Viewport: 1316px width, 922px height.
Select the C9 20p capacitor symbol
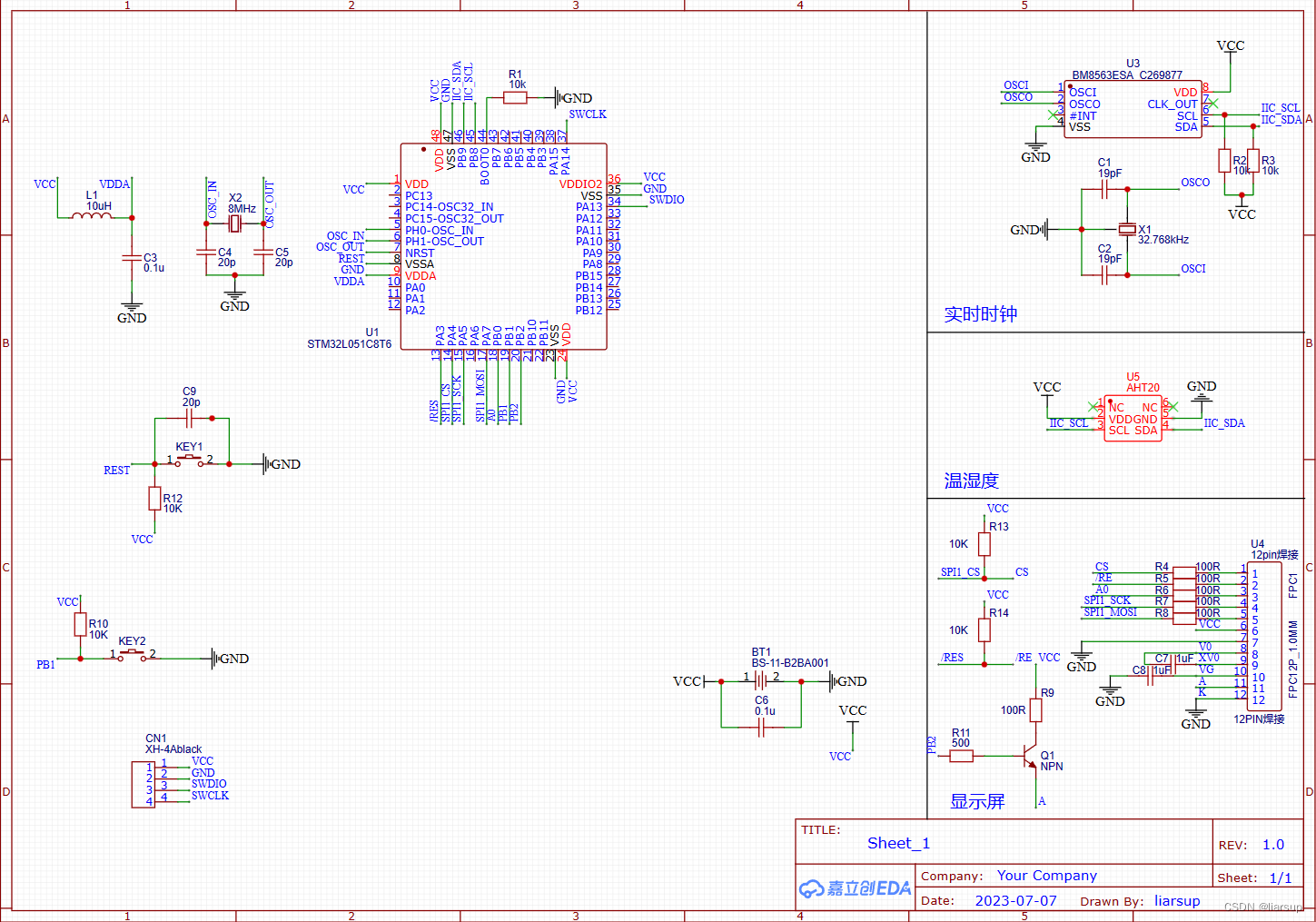coord(189,418)
